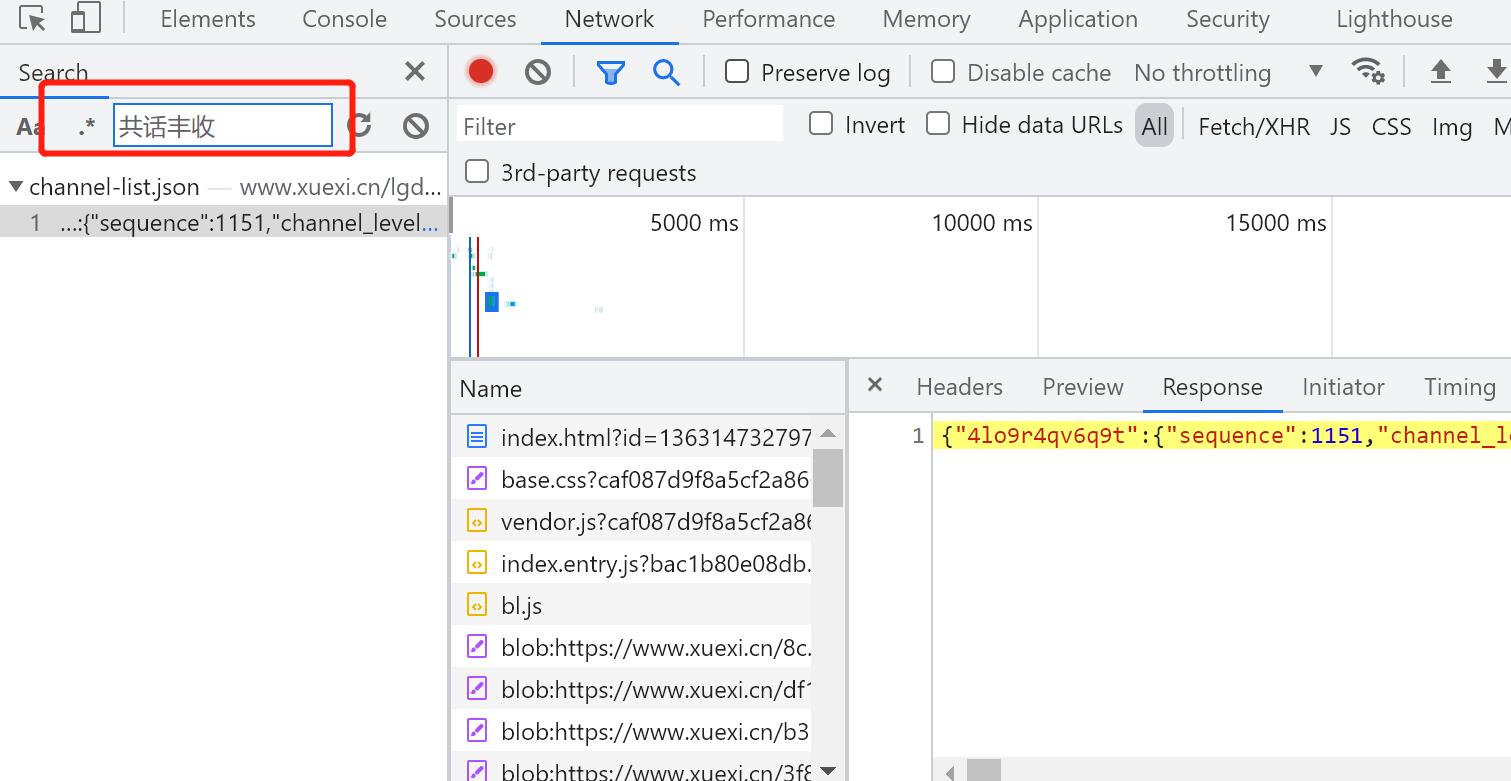This screenshot has width=1511, height=781.
Task: Switch to the Console tab
Action: tap(344, 19)
